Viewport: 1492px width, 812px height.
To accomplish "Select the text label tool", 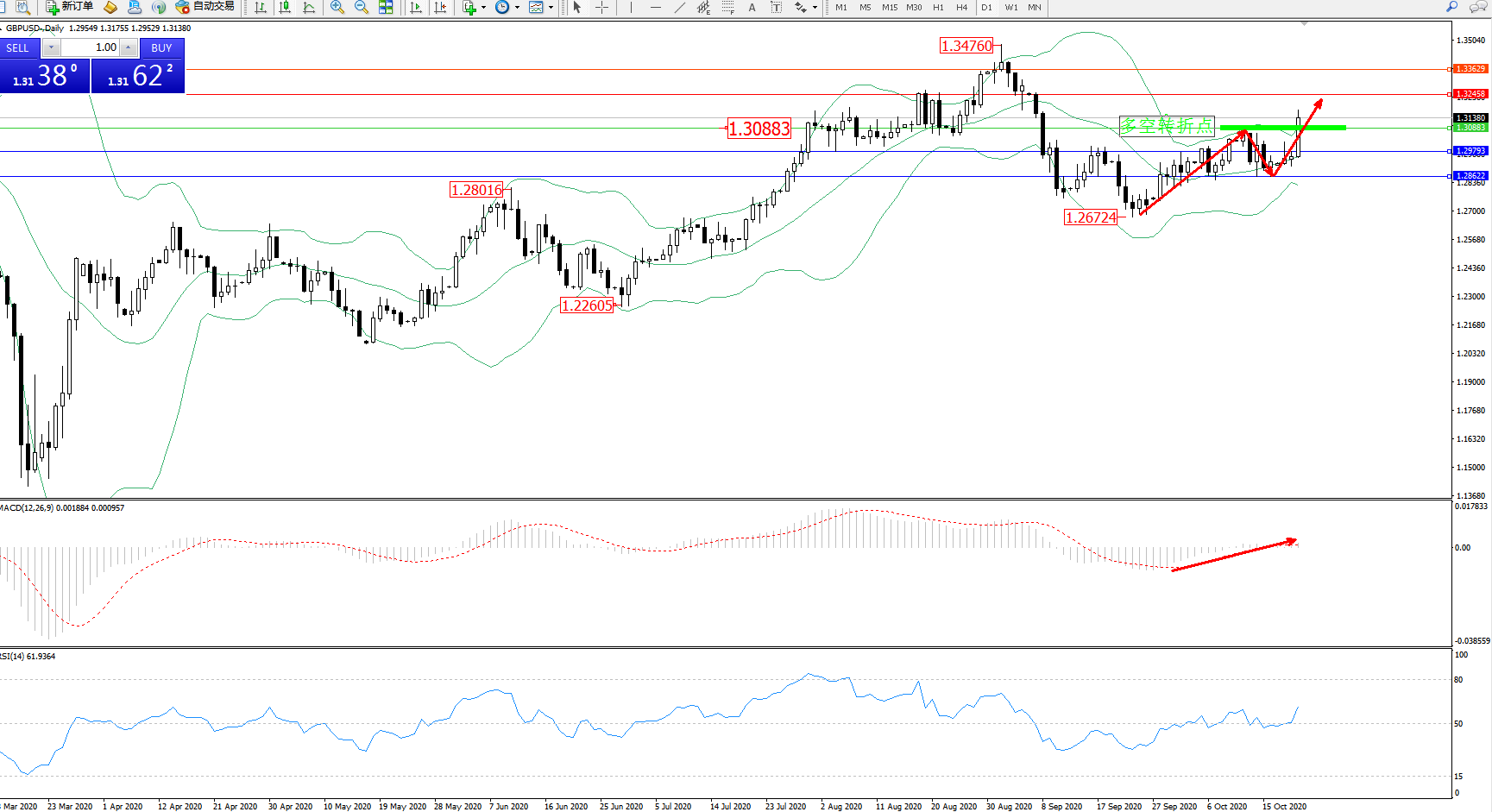I will point(776,7).
